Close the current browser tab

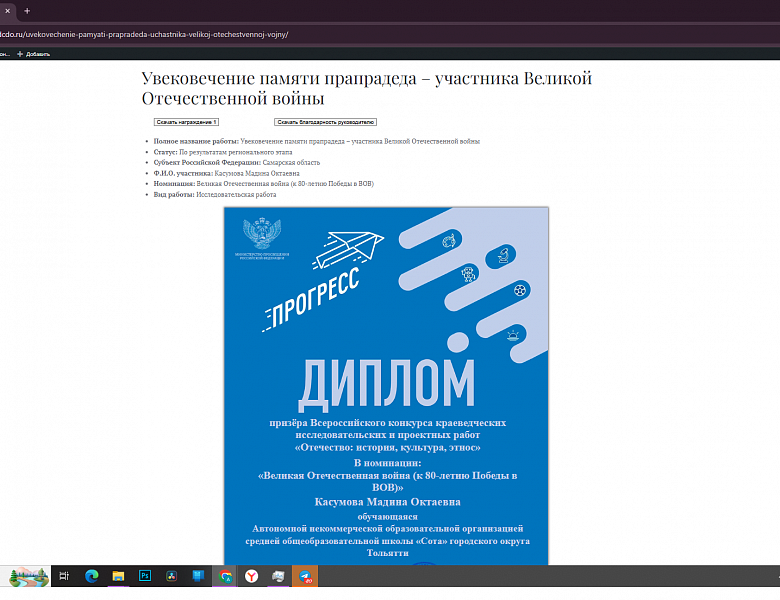7,11
